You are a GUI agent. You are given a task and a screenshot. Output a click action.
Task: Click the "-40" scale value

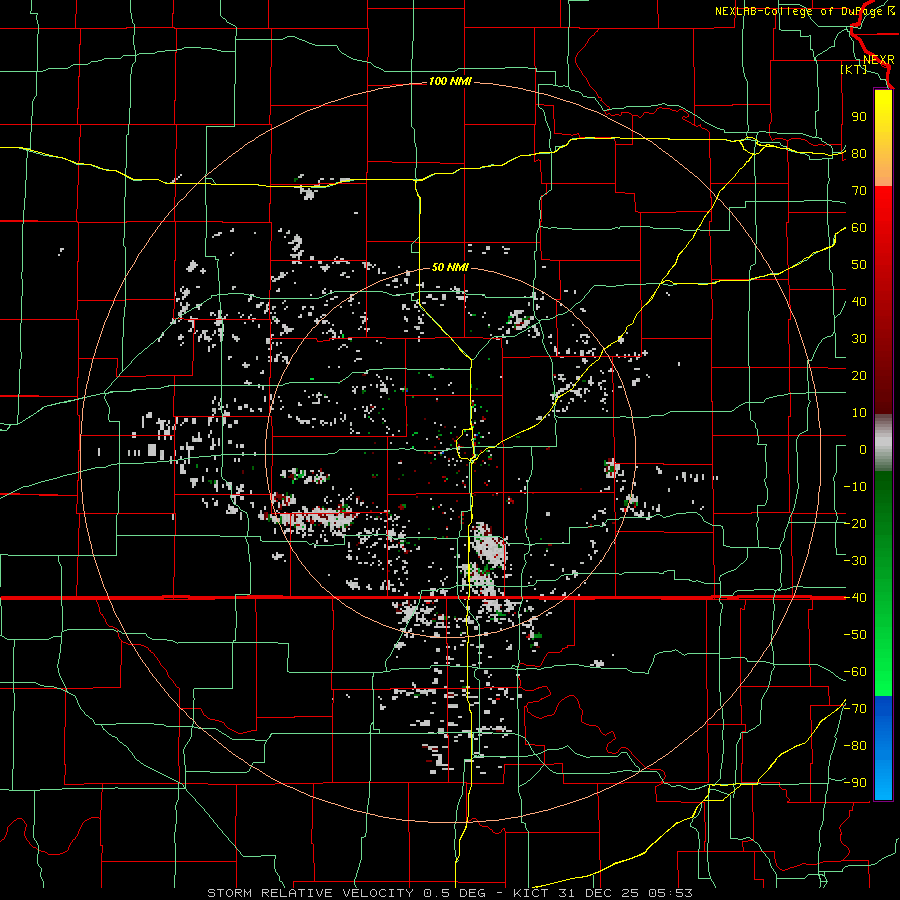click(x=855, y=598)
